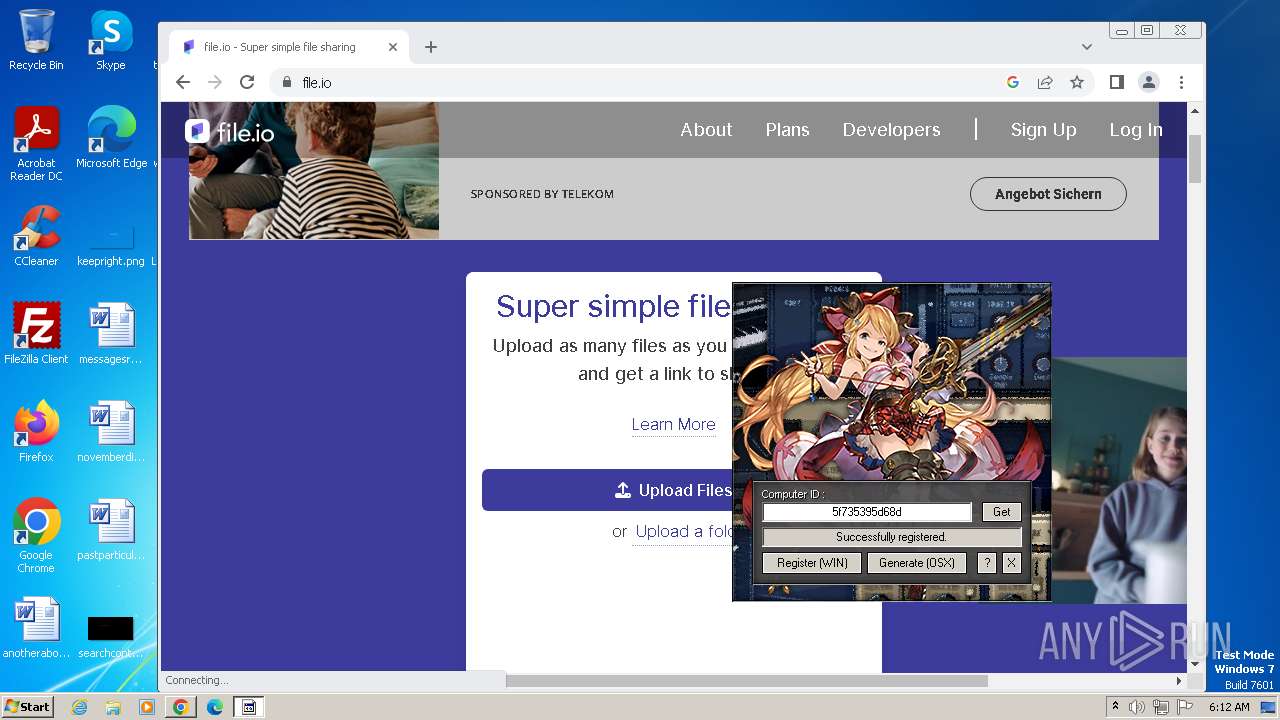Switch to Chrome in taskbar
1280x720 pixels.
pos(181,707)
